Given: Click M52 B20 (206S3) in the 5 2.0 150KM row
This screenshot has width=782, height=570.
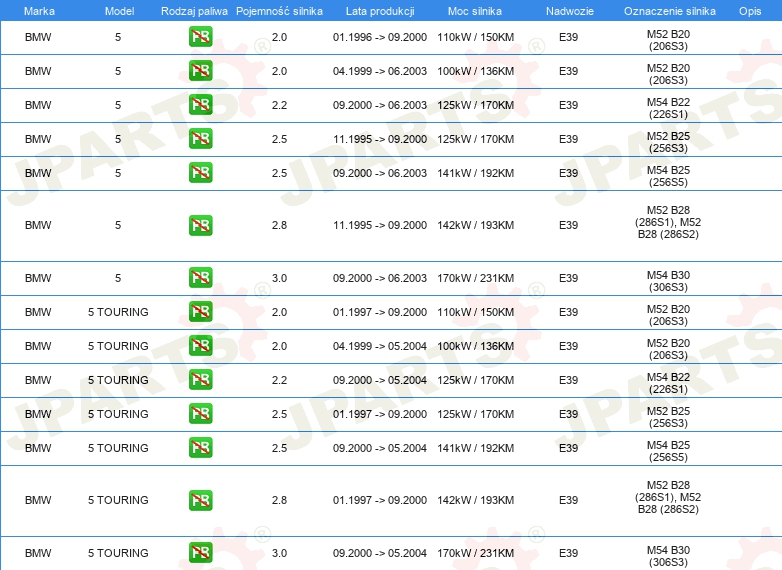Looking at the screenshot, I should 668,40.
